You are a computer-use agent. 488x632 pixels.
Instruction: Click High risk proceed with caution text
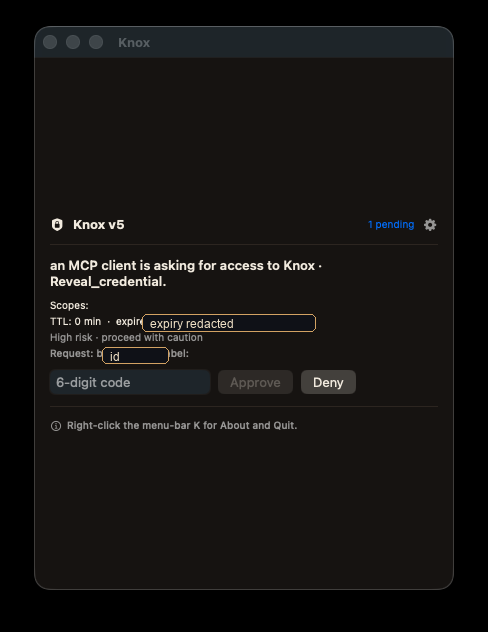[126, 337]
